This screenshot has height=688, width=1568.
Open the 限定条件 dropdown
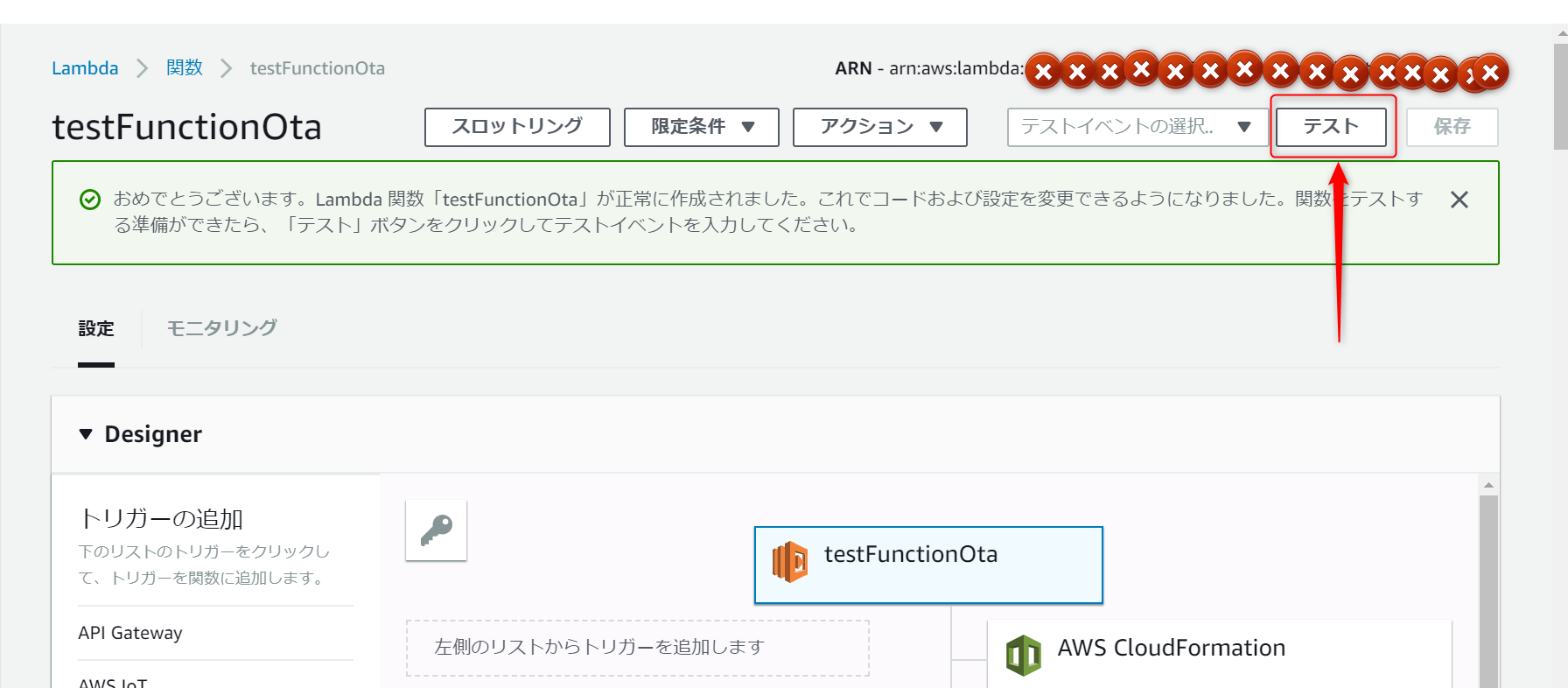tap(702, 127)
